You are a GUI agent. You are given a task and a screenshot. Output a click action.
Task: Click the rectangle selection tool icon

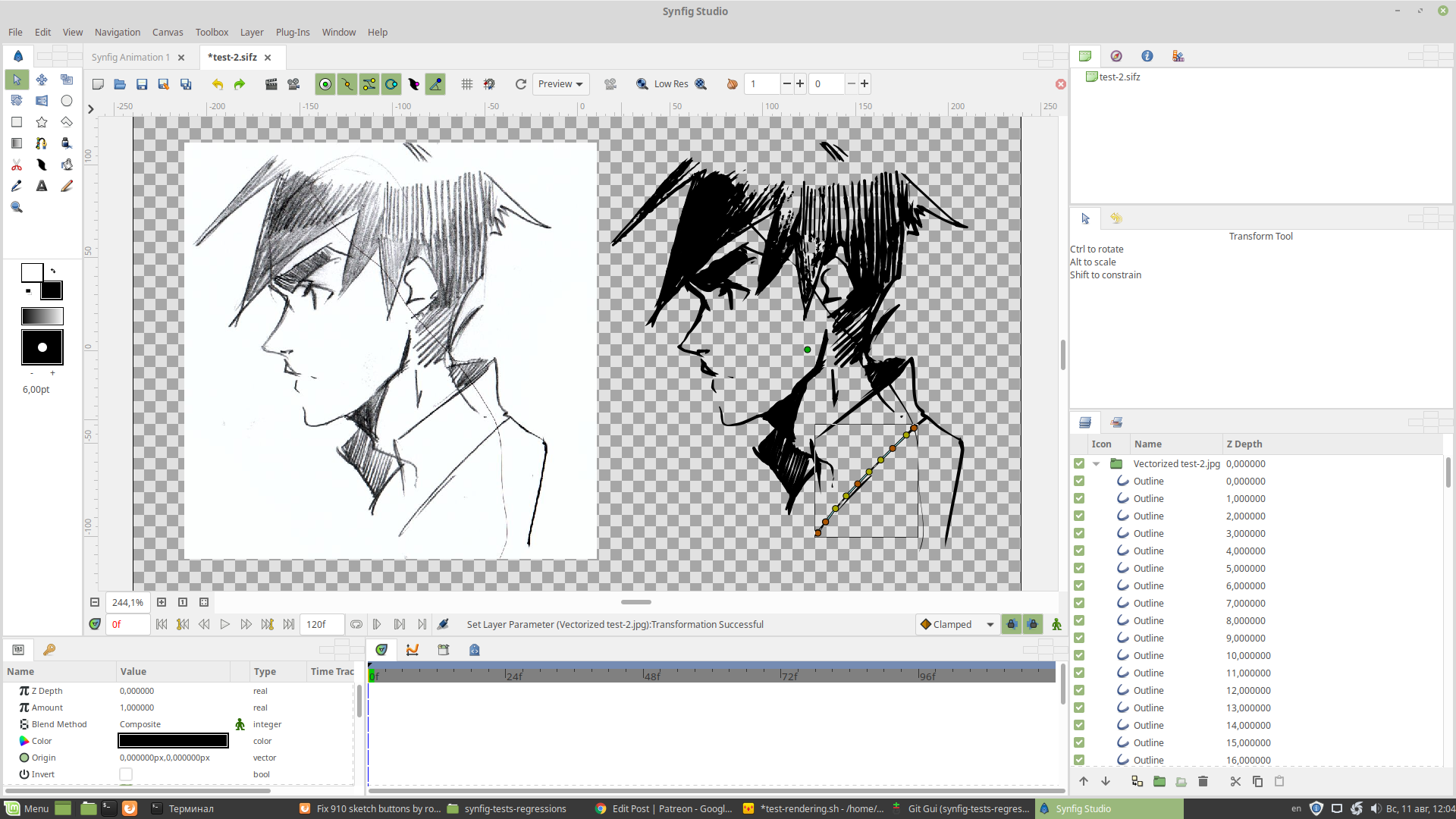click(x=16, y=122)
